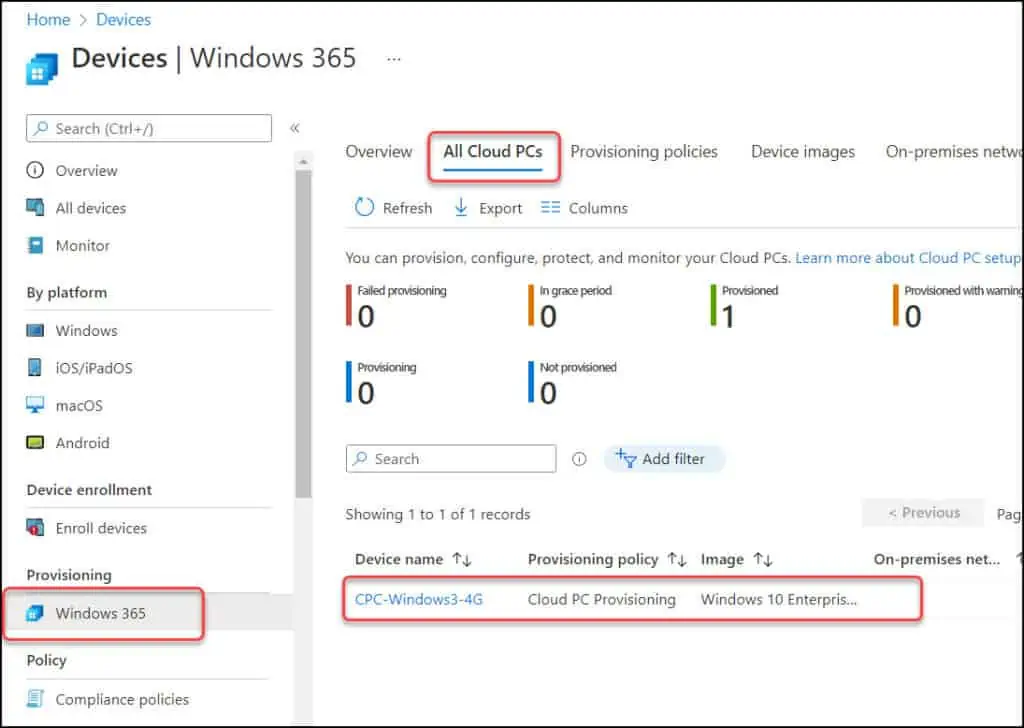1024x728 pixels.
Task: Click the Provisioned with warning tile
Action: point(957,306)
